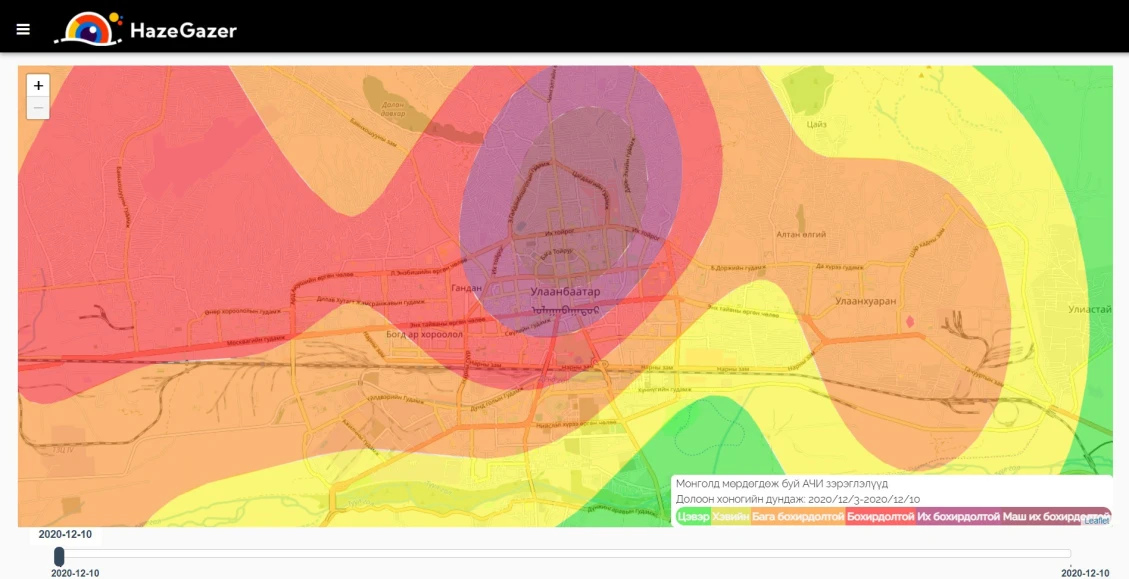The height and width of the screenshot is (579, 1129).
Task: Select the purple Их бохирдолтой legend swatch
Action: [x=958, y=517]
